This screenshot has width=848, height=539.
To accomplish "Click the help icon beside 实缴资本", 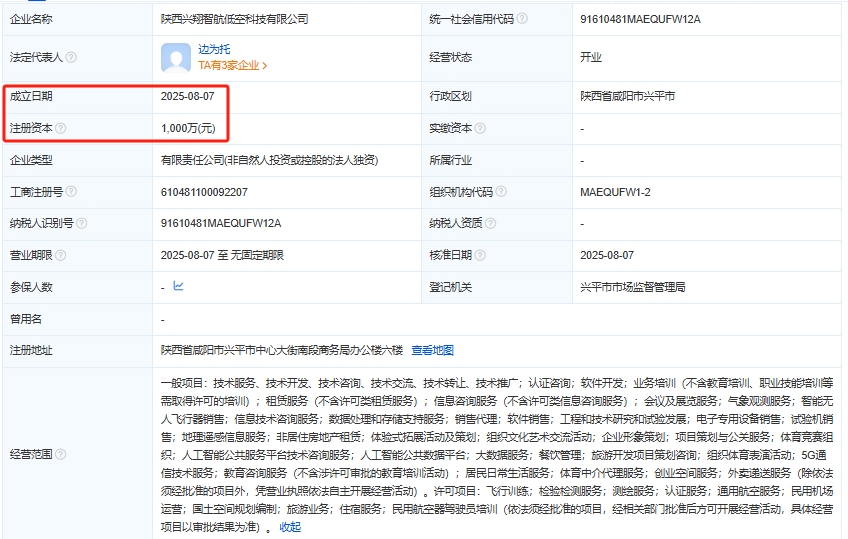I will pyautogui.click(x=480, y=128).
